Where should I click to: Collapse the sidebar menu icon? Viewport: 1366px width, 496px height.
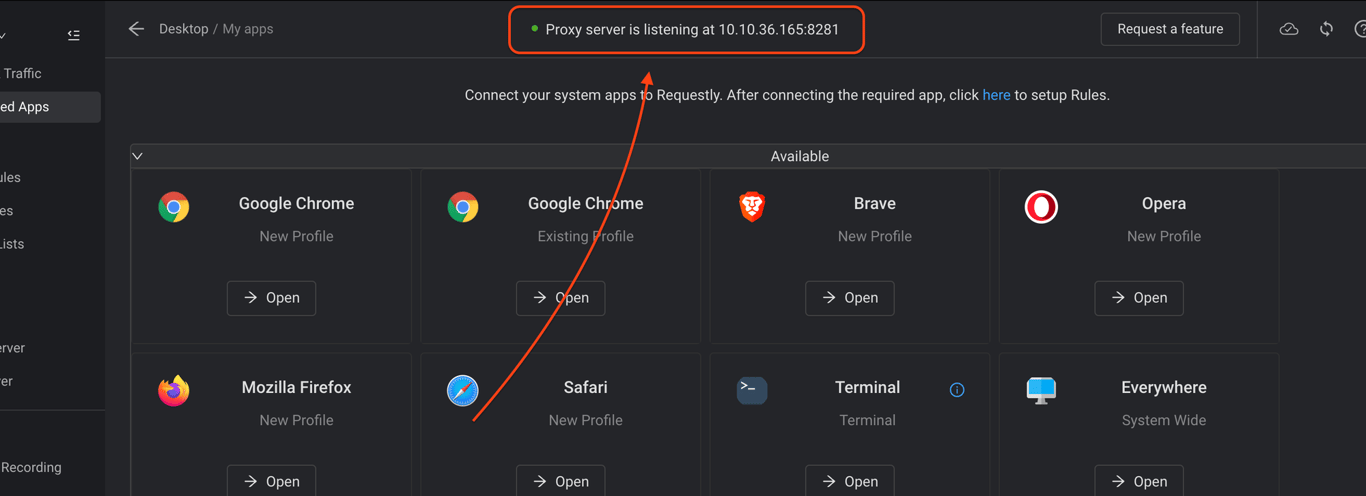[x=73, y=35]
